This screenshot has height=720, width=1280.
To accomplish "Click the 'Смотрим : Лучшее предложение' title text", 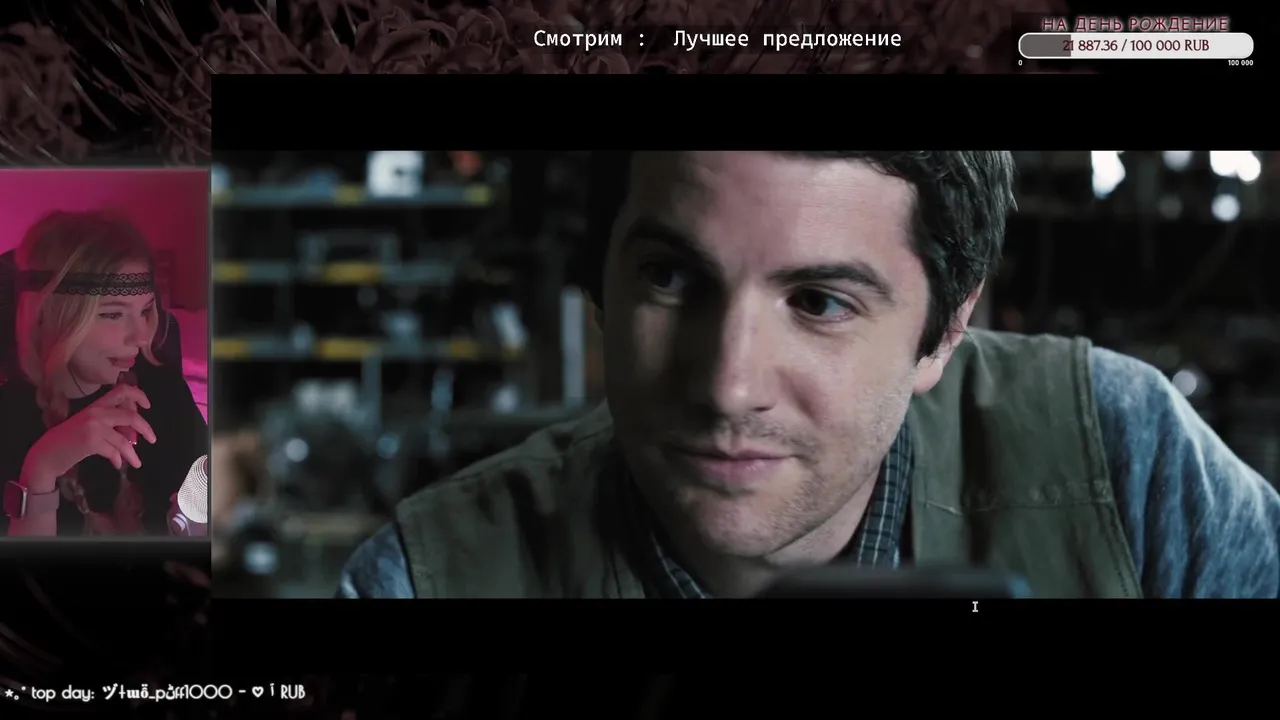I will (717, 39).
